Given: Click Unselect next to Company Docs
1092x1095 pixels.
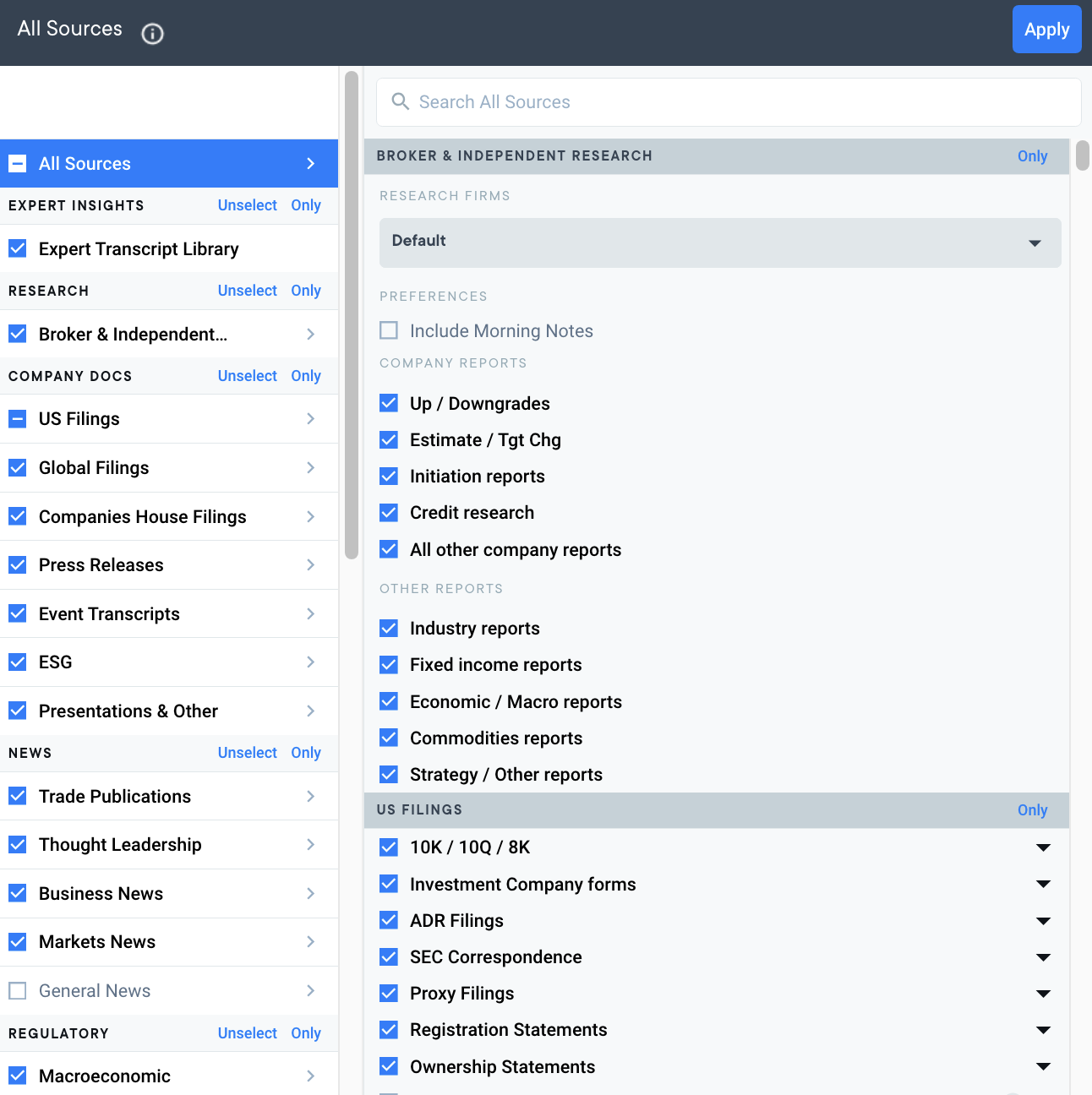Looking at the screenshot, I should pyautogui.click(x=247, y=376).
